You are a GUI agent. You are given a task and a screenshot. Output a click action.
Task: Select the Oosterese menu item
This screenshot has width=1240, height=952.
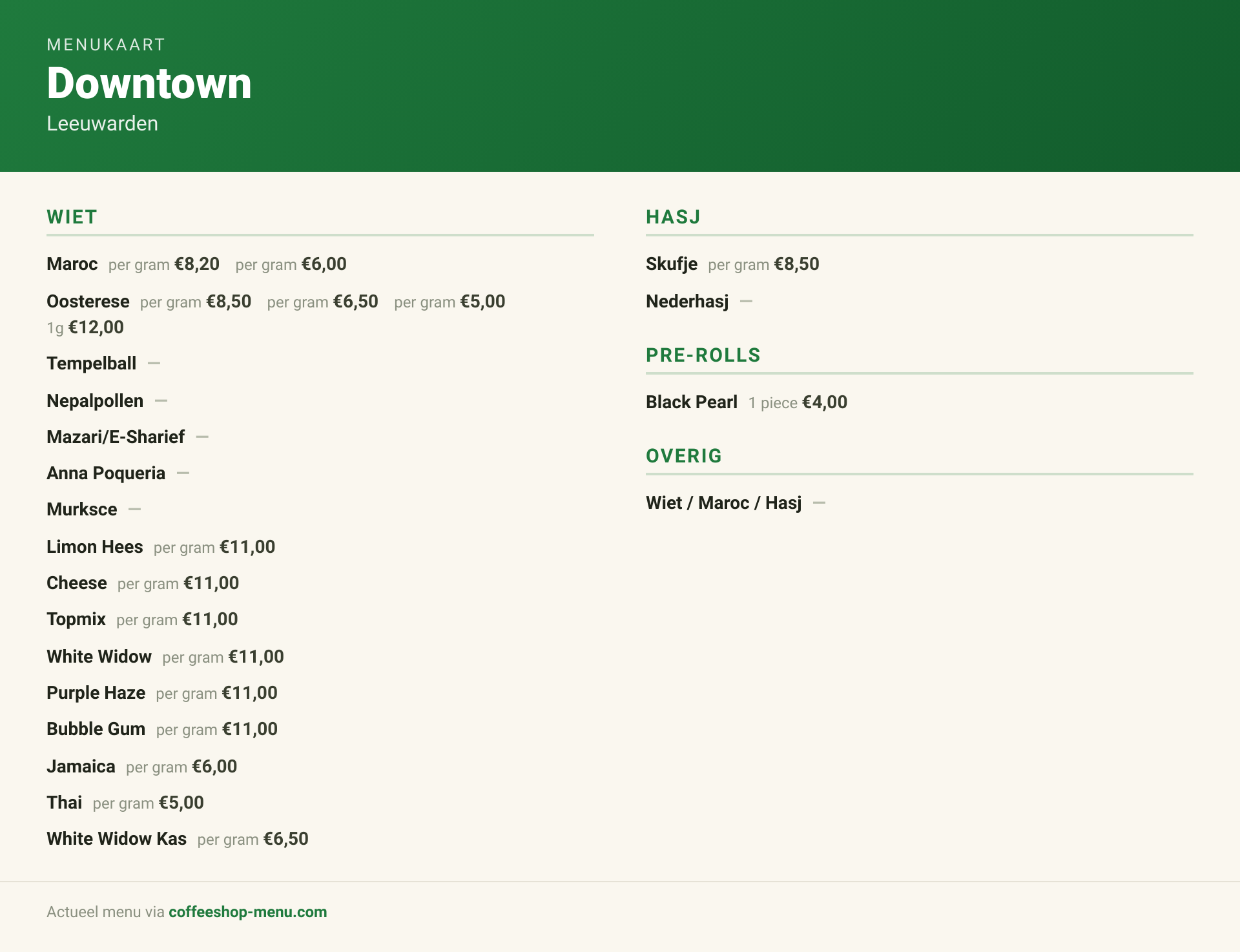coord(88,302)
